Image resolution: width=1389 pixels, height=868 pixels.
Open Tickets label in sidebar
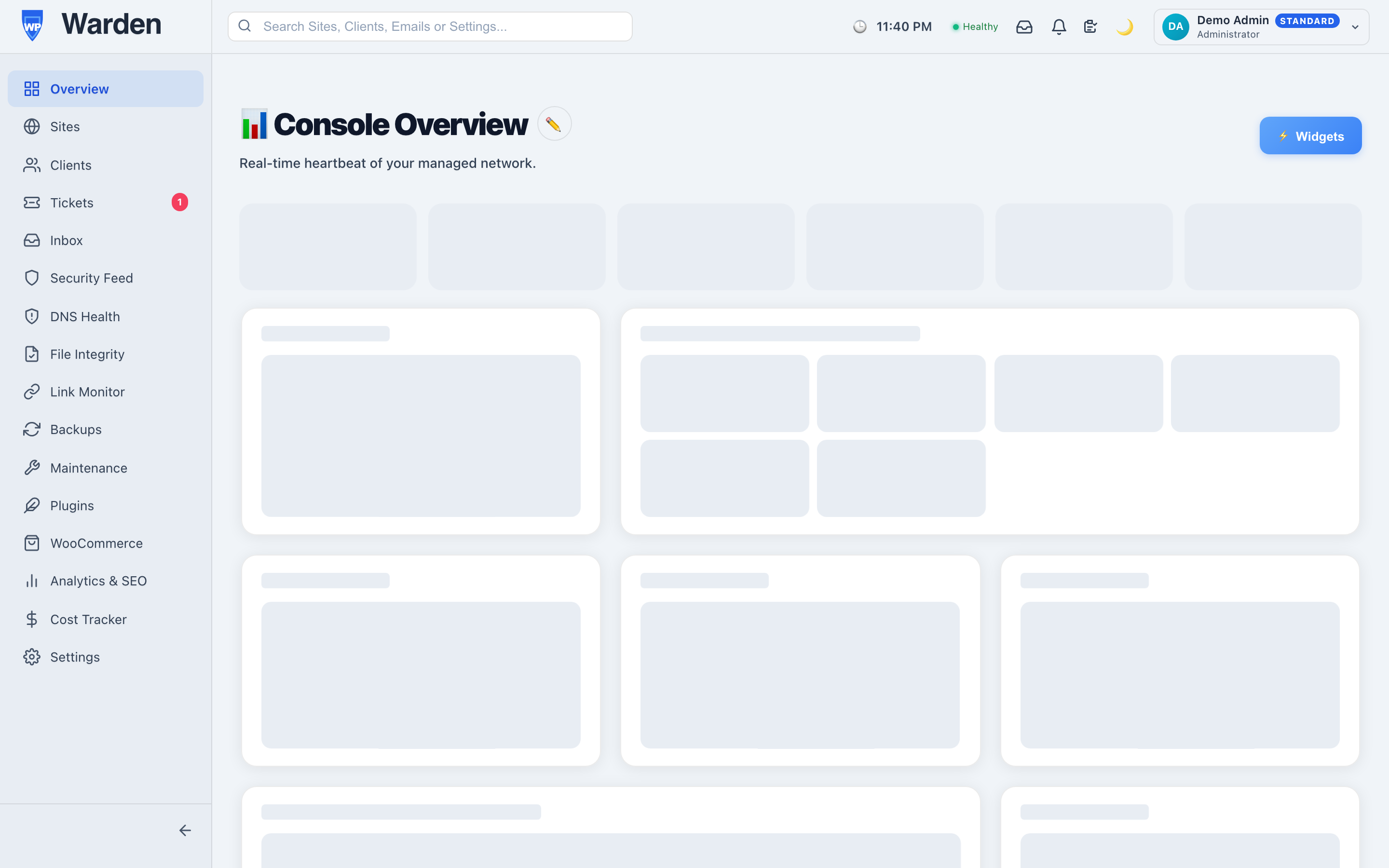tap(72, 203)
